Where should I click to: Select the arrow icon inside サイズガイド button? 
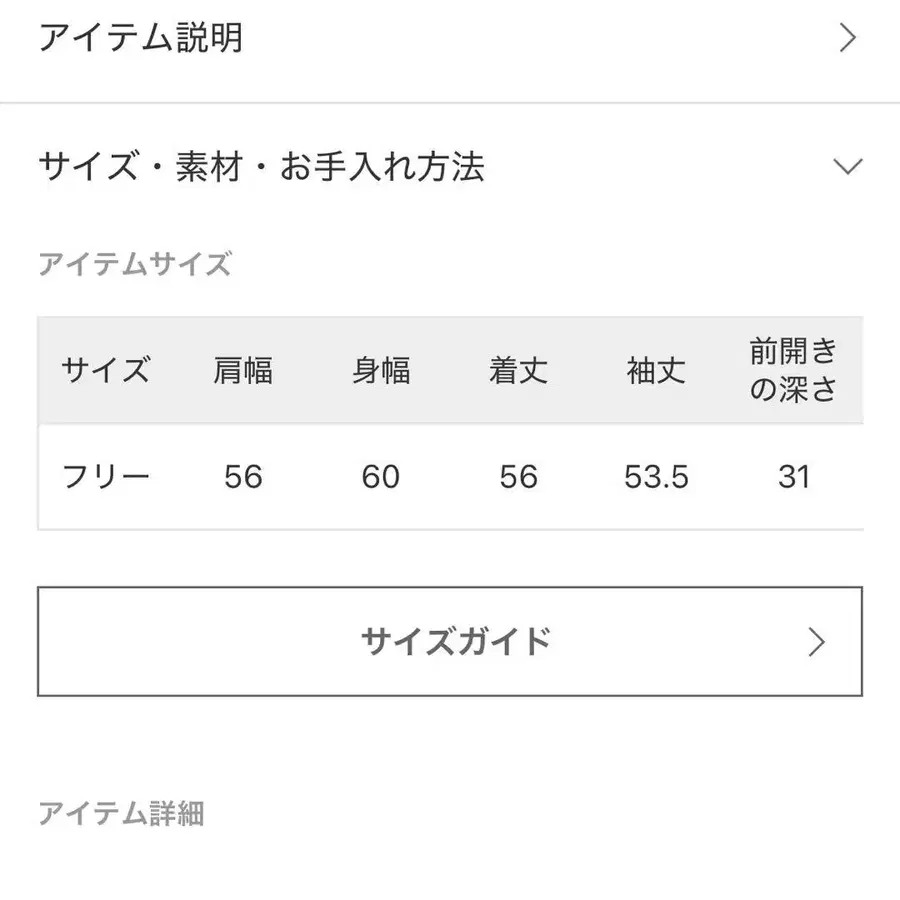(818, 641)
